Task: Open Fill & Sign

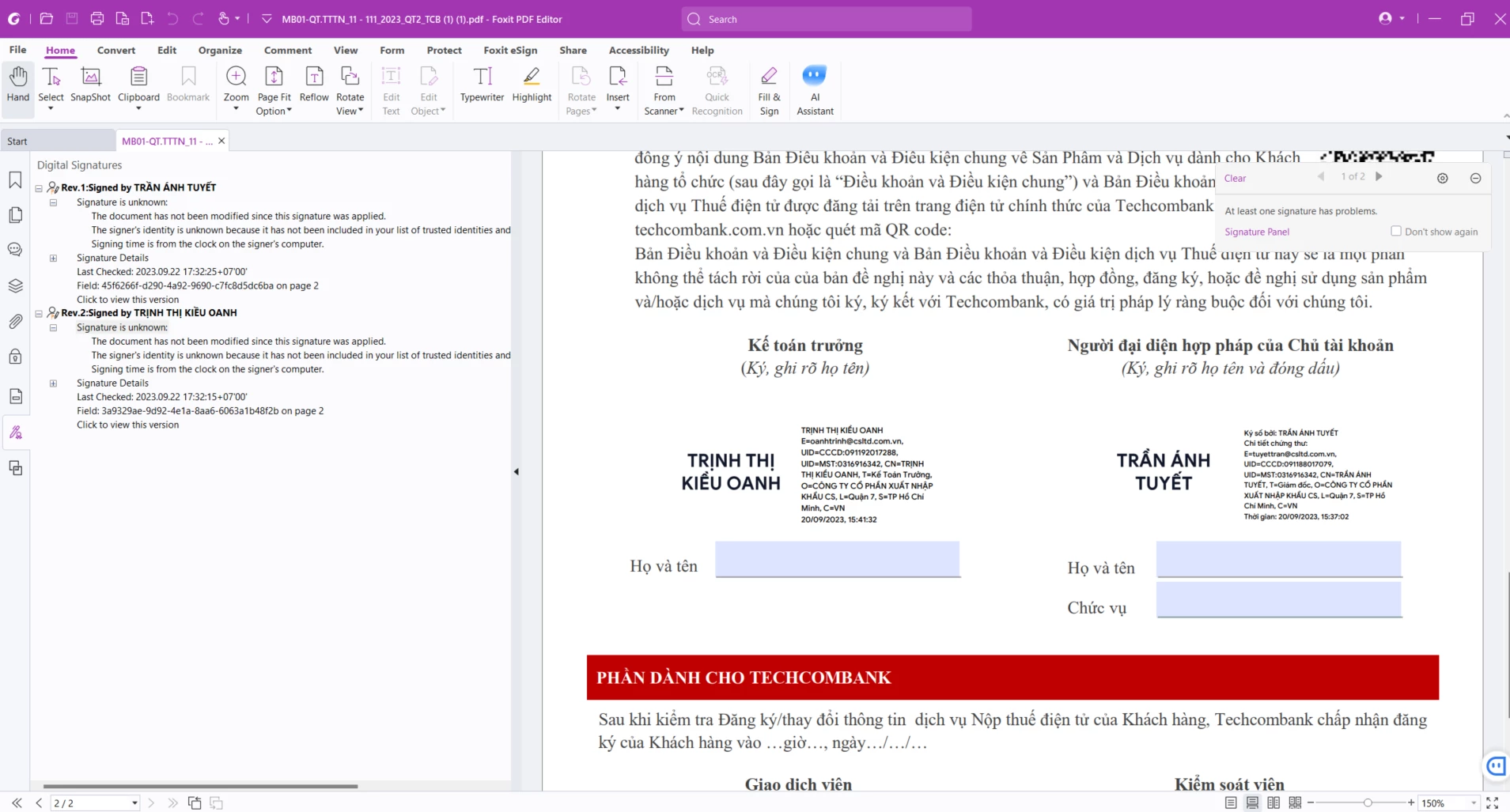Action: pos(769,91)
